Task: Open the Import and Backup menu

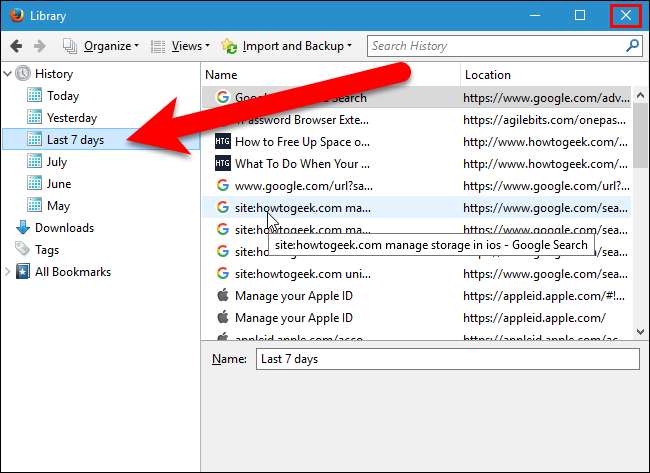Action: pos(297,46)
